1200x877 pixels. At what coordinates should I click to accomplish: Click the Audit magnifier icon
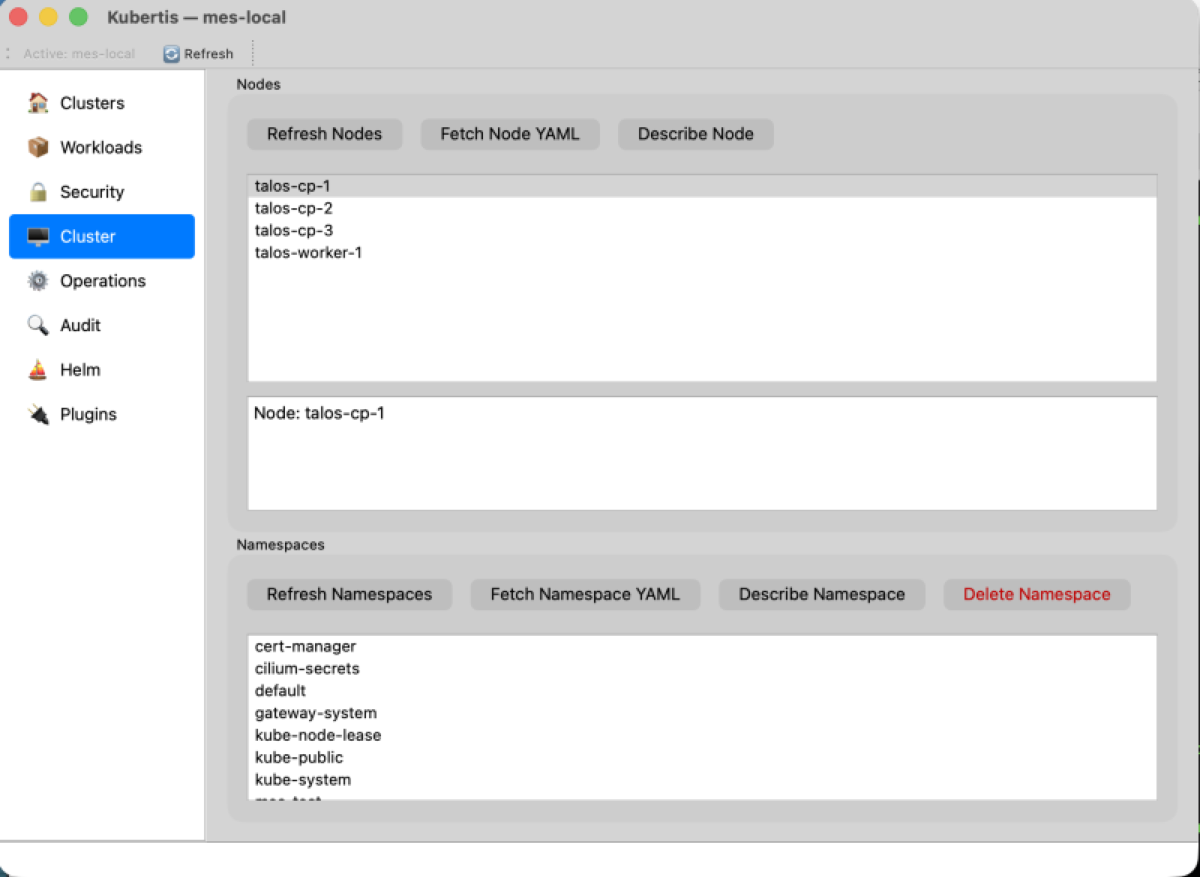(x=38, y=325)
